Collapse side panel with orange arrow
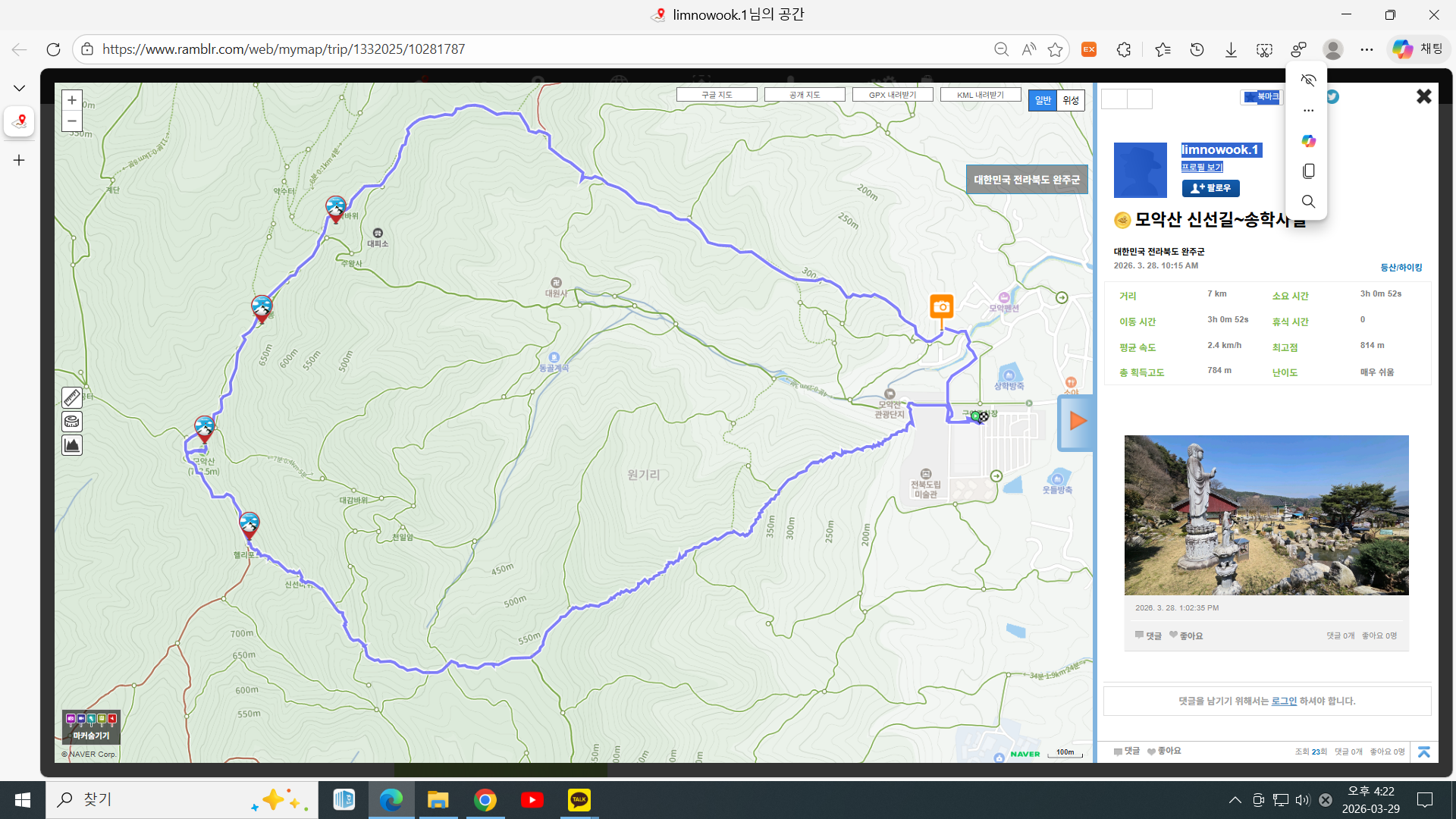 (x=1076, y=422)
